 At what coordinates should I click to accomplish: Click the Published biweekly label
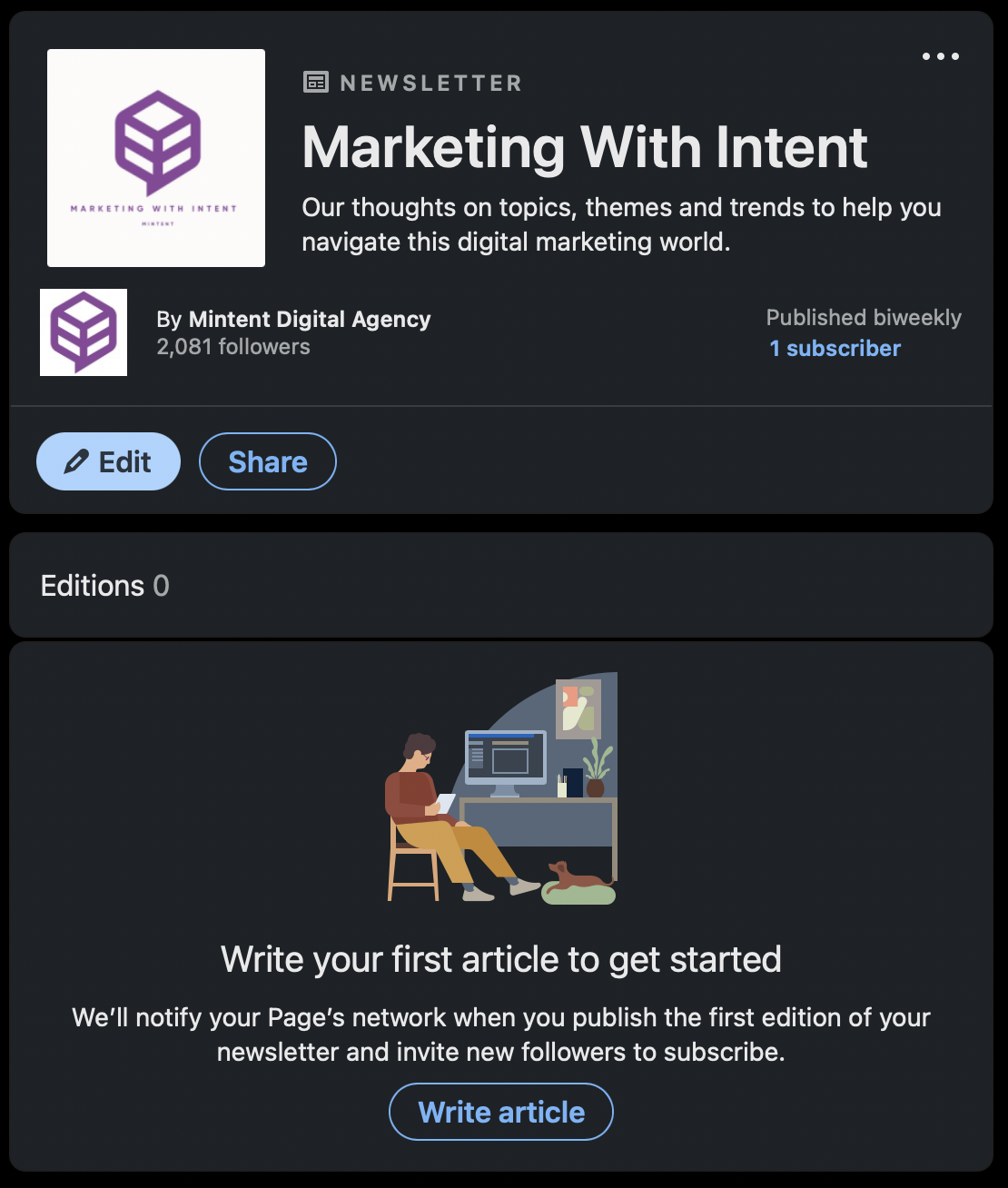(x=864, y=318)
